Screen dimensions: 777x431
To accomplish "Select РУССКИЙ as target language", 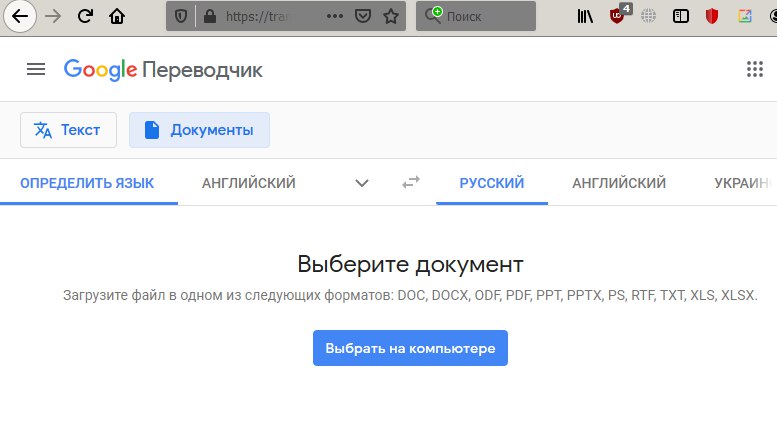I will pos(492,183).
